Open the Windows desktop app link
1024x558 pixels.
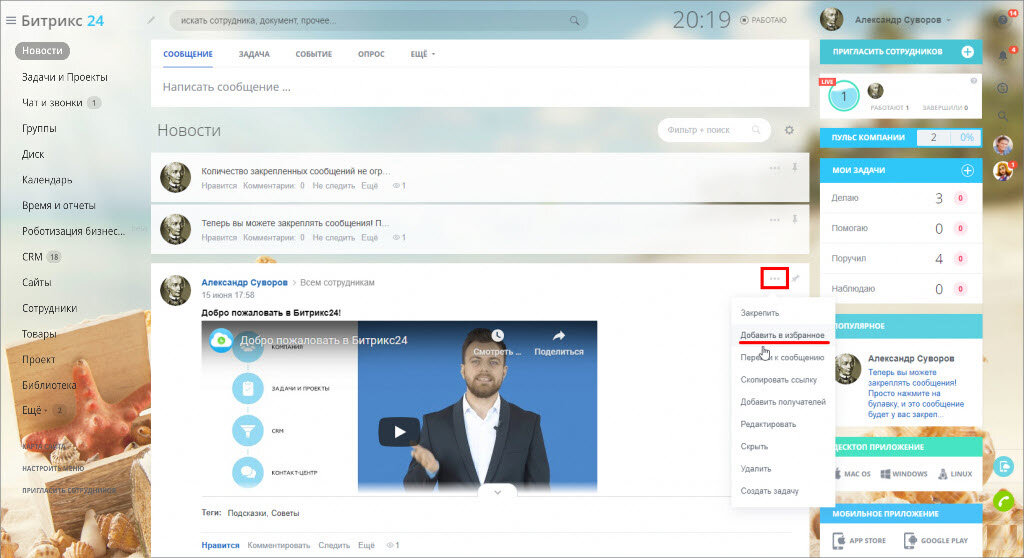coord(904,474)
